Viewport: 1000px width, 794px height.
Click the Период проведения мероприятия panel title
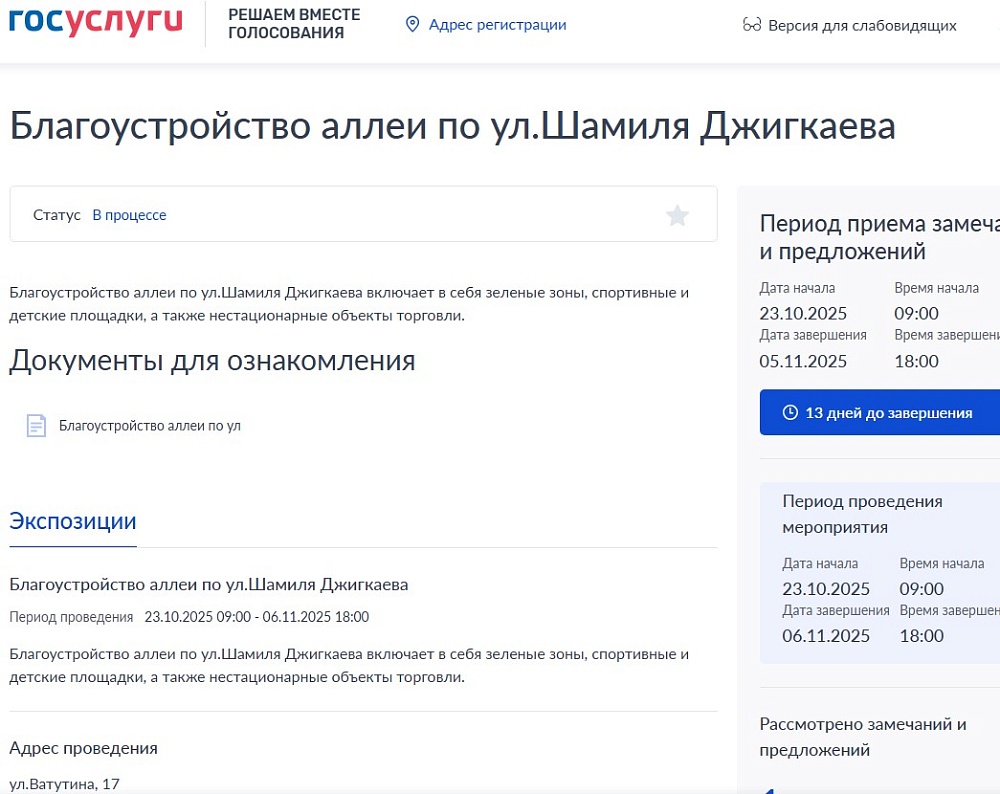862,514
